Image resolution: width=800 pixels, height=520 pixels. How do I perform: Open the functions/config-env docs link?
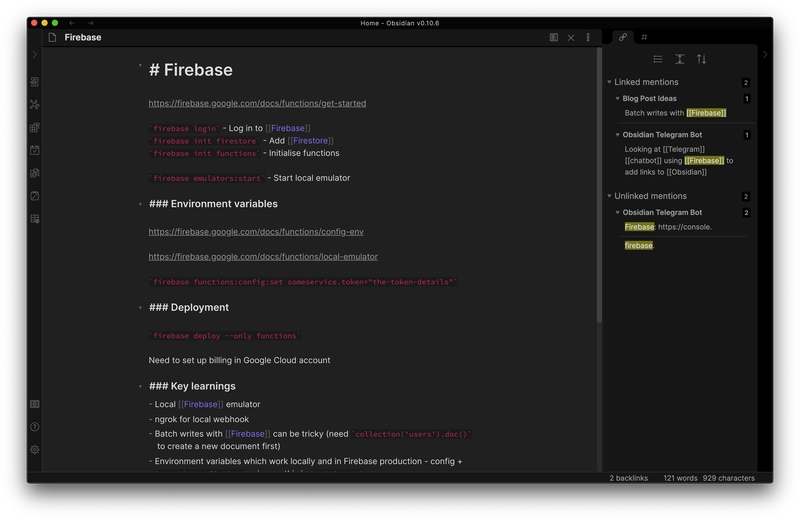tap(256, 232)
